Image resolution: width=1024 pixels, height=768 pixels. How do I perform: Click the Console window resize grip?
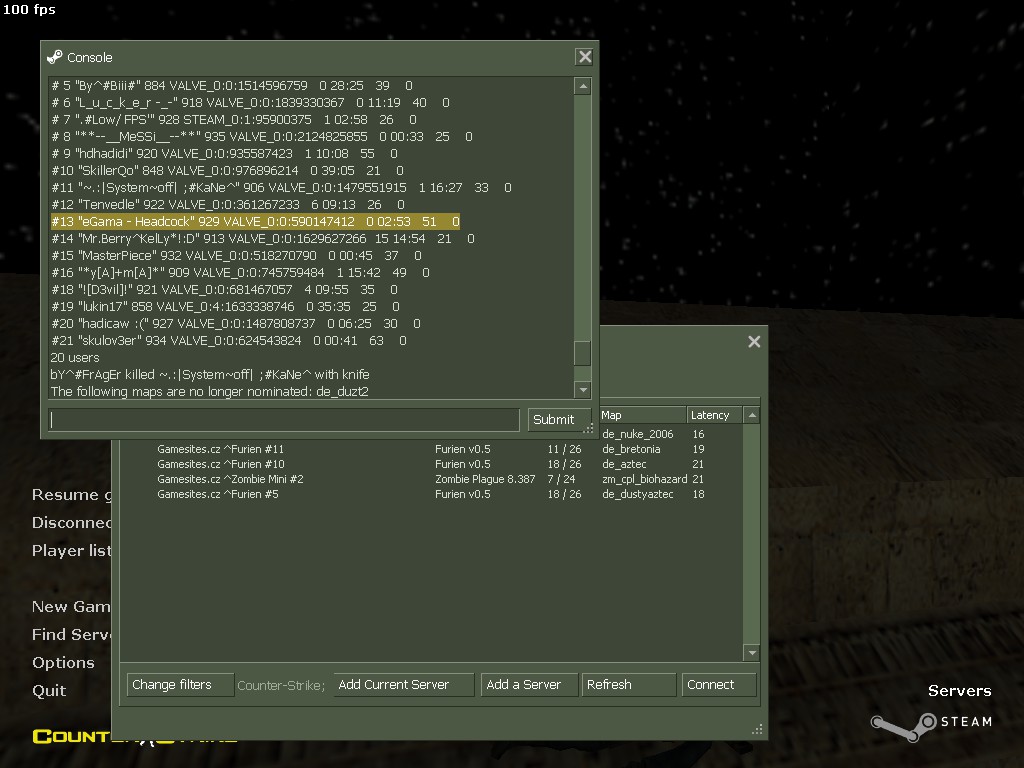(589, 429)
